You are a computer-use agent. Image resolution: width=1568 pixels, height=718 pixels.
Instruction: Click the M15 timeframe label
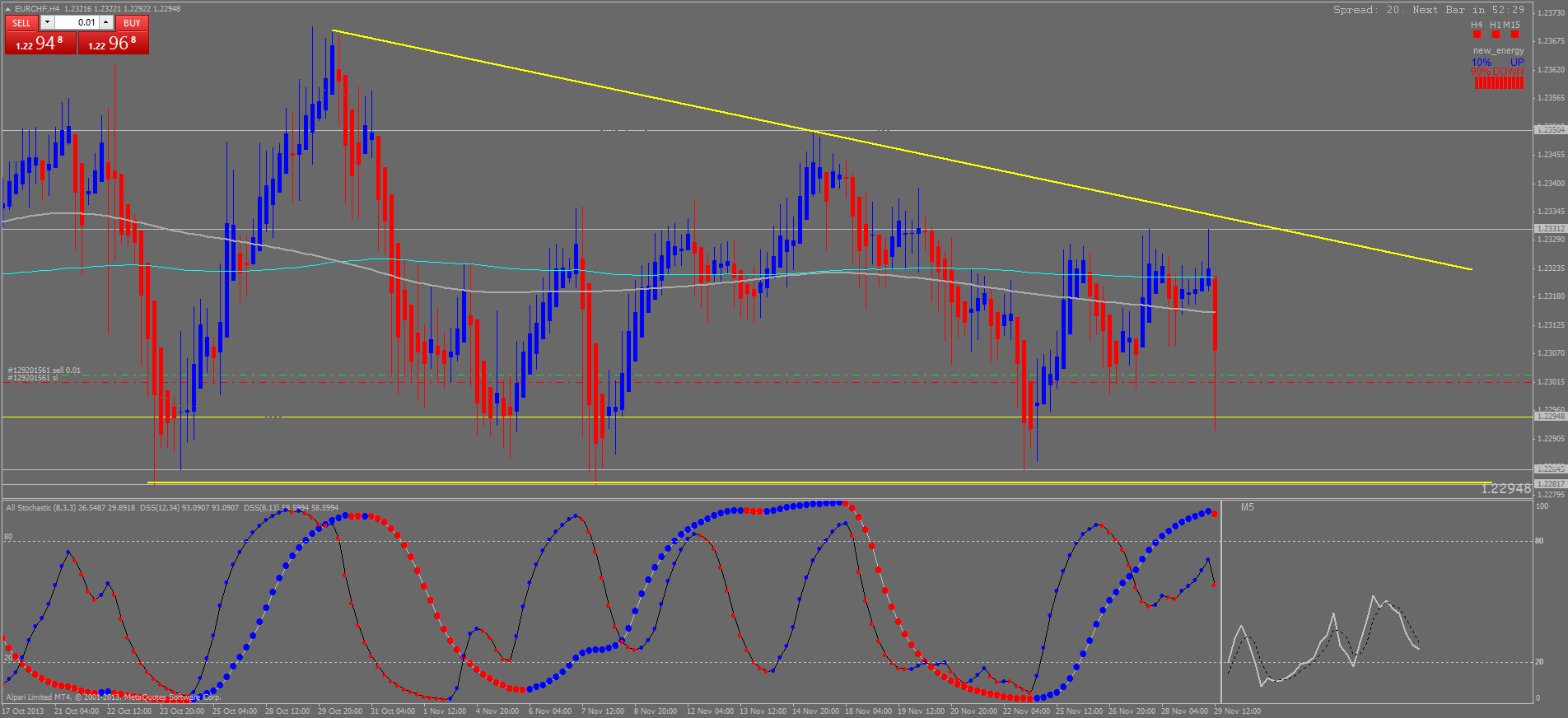click(x=1512, y=25)
